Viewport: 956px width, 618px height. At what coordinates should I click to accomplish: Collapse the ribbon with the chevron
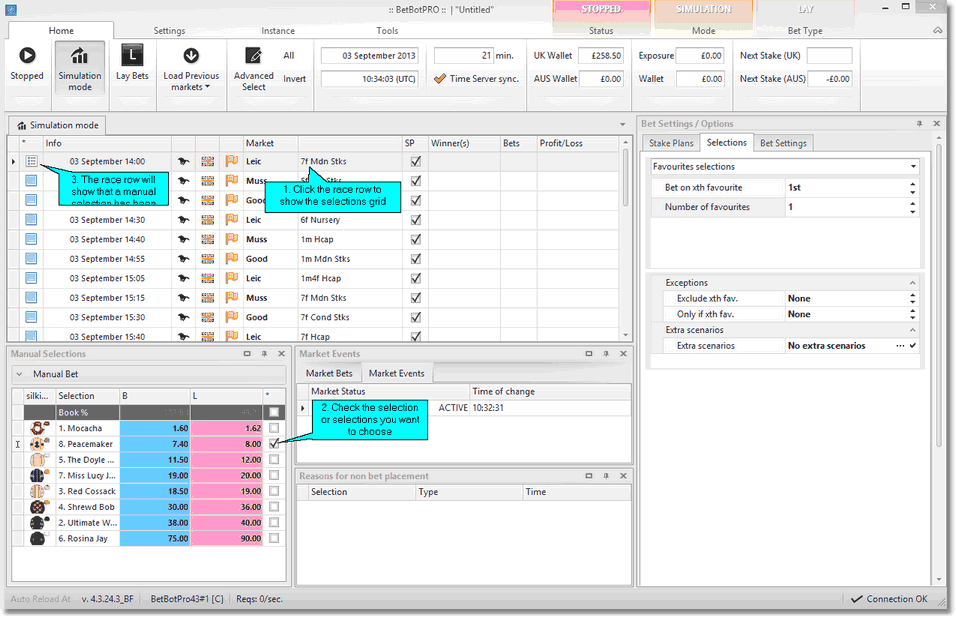(x=938, y=30)
